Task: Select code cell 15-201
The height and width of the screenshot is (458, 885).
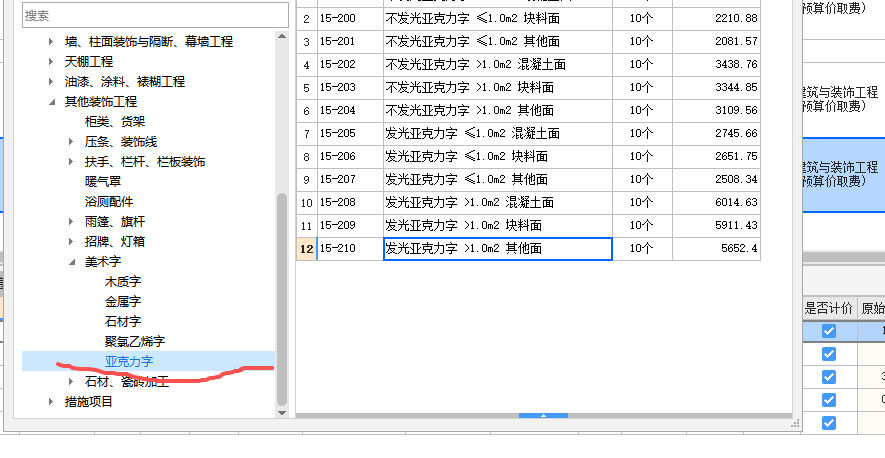Action: point(350,41)
